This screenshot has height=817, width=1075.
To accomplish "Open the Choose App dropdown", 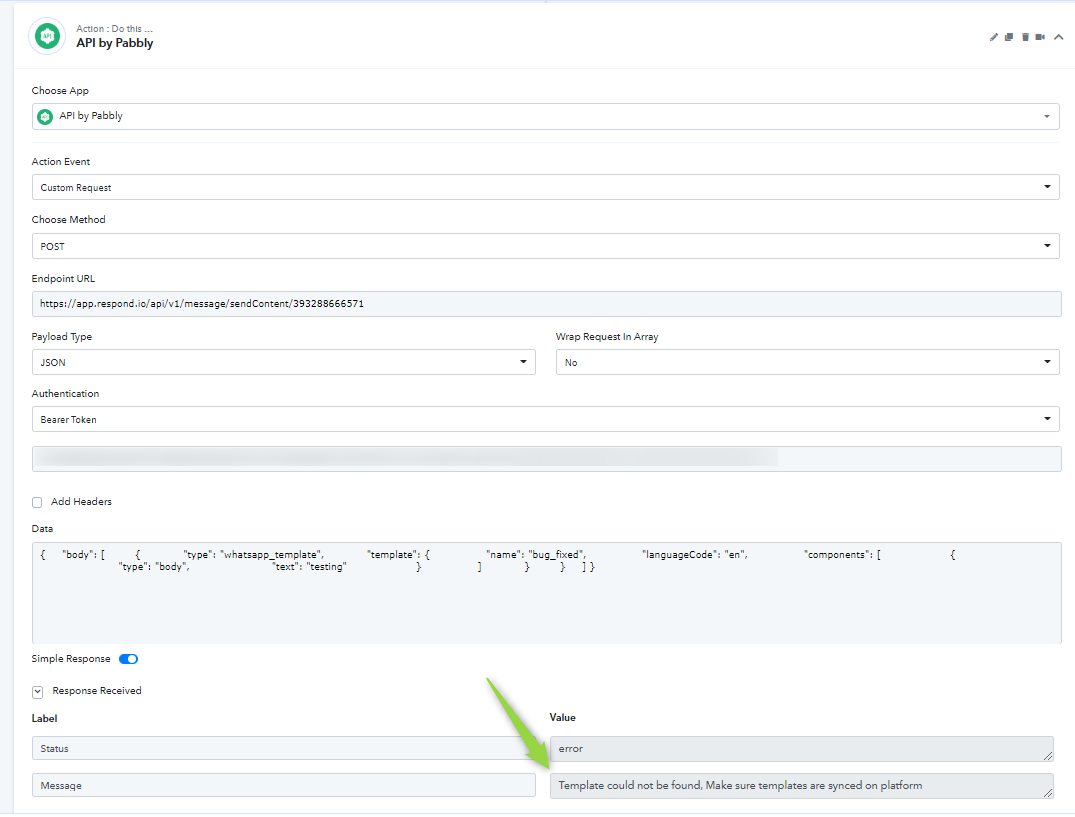I will (546, 117).
